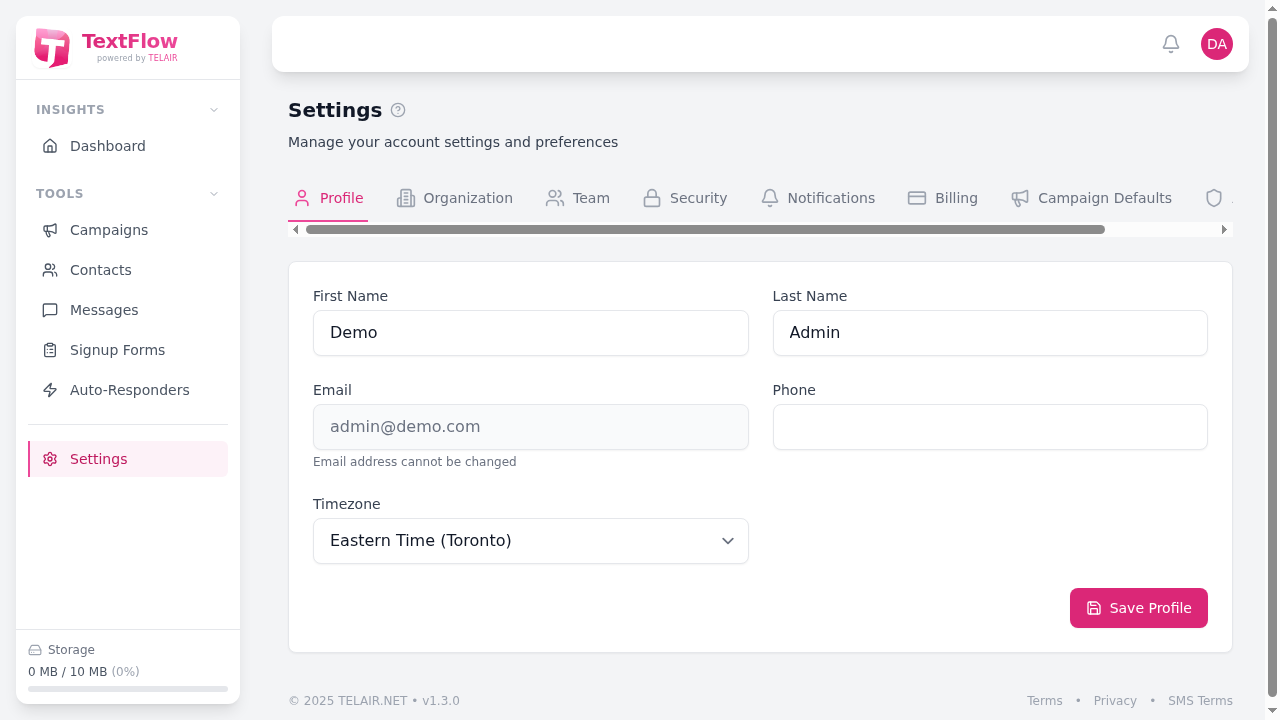The height and width of the screenshot is (720, 1280).
Task: Click the Messages chat bubble icon
Action: (x=50, y=310)
